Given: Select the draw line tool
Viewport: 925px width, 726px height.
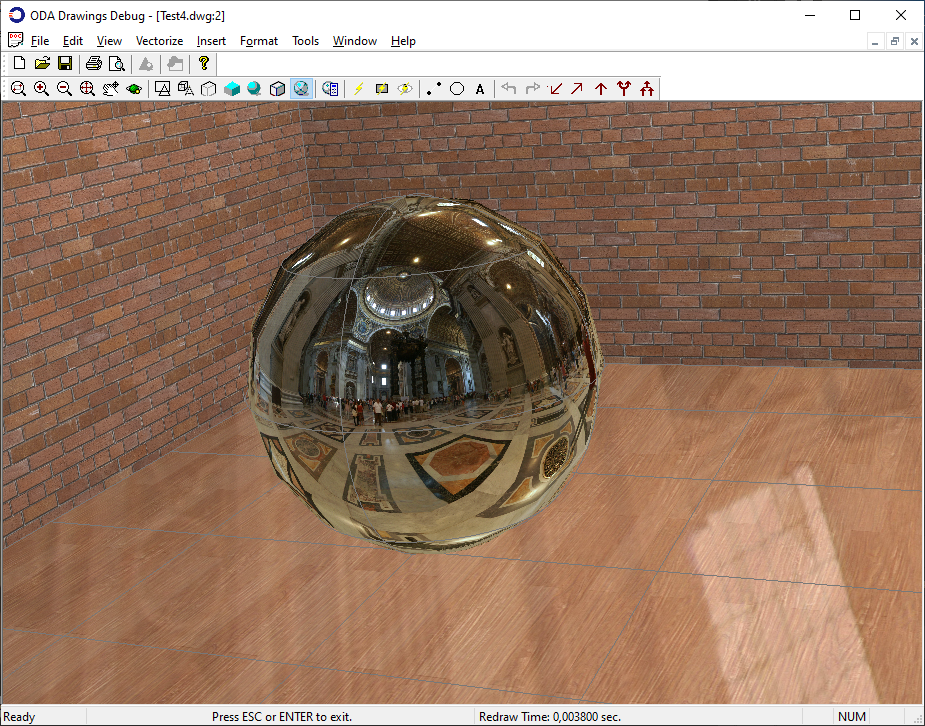Looking at the screenshot, I should tap(434, 89).
